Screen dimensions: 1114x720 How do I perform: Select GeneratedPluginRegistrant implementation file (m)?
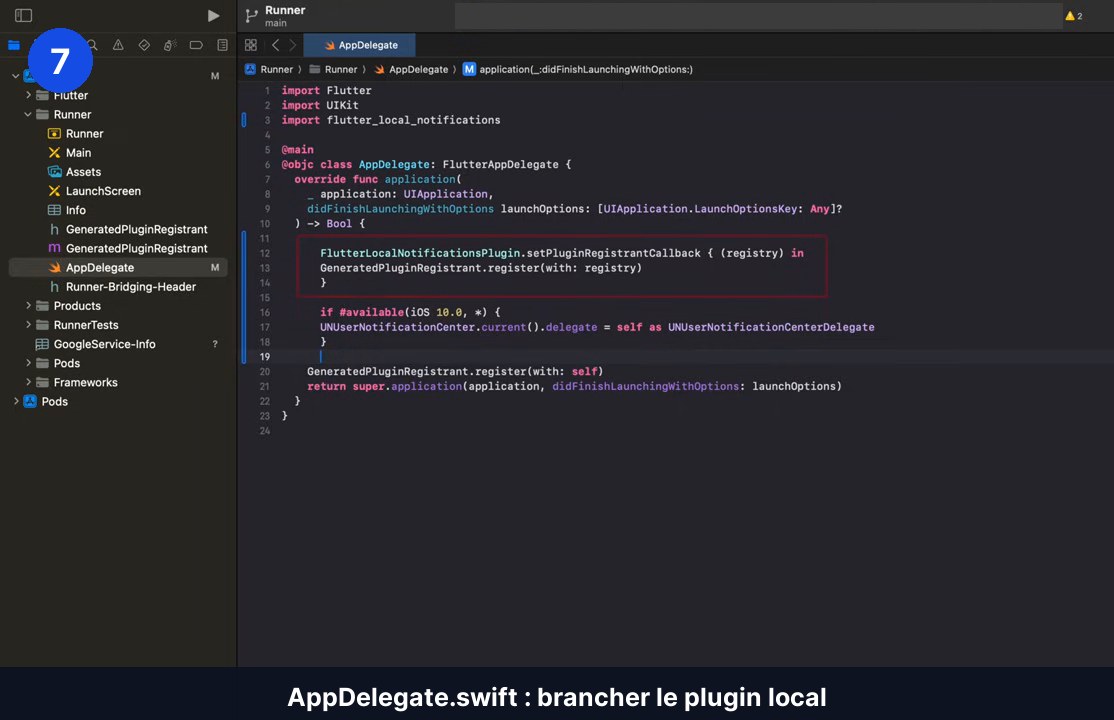click(118, 249)
